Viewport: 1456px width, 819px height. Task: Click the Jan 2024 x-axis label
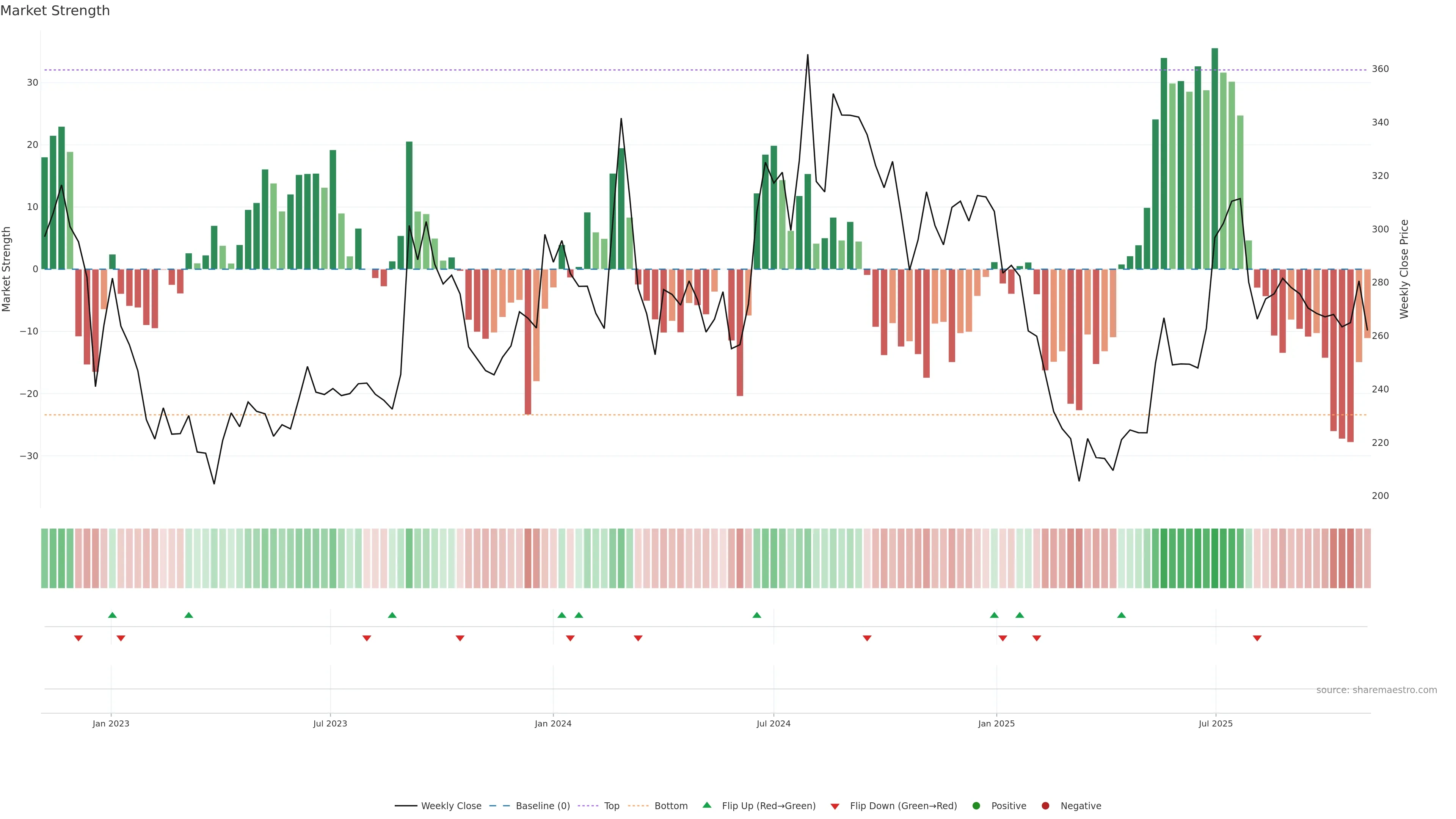(553, 723)
